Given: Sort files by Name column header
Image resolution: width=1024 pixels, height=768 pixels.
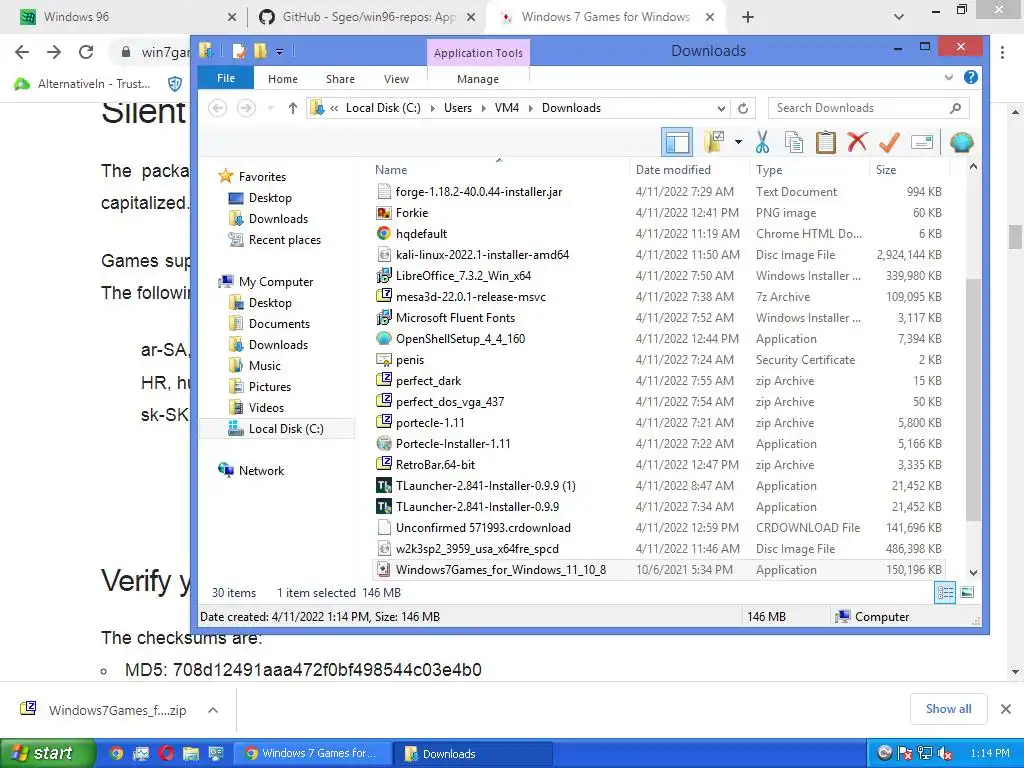Looking at the screenshot, I should pyautogui.click(x=391, y=170).
